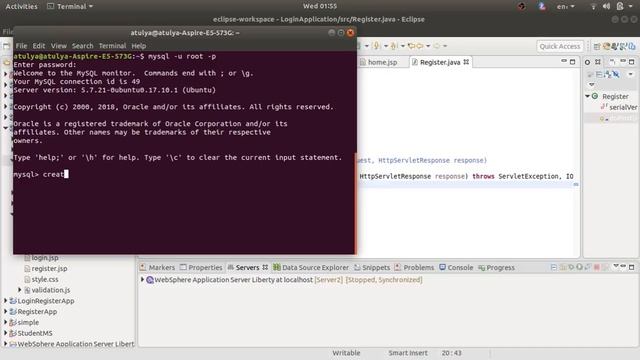Minimize the Servers bottom panel

pos(623,267)
